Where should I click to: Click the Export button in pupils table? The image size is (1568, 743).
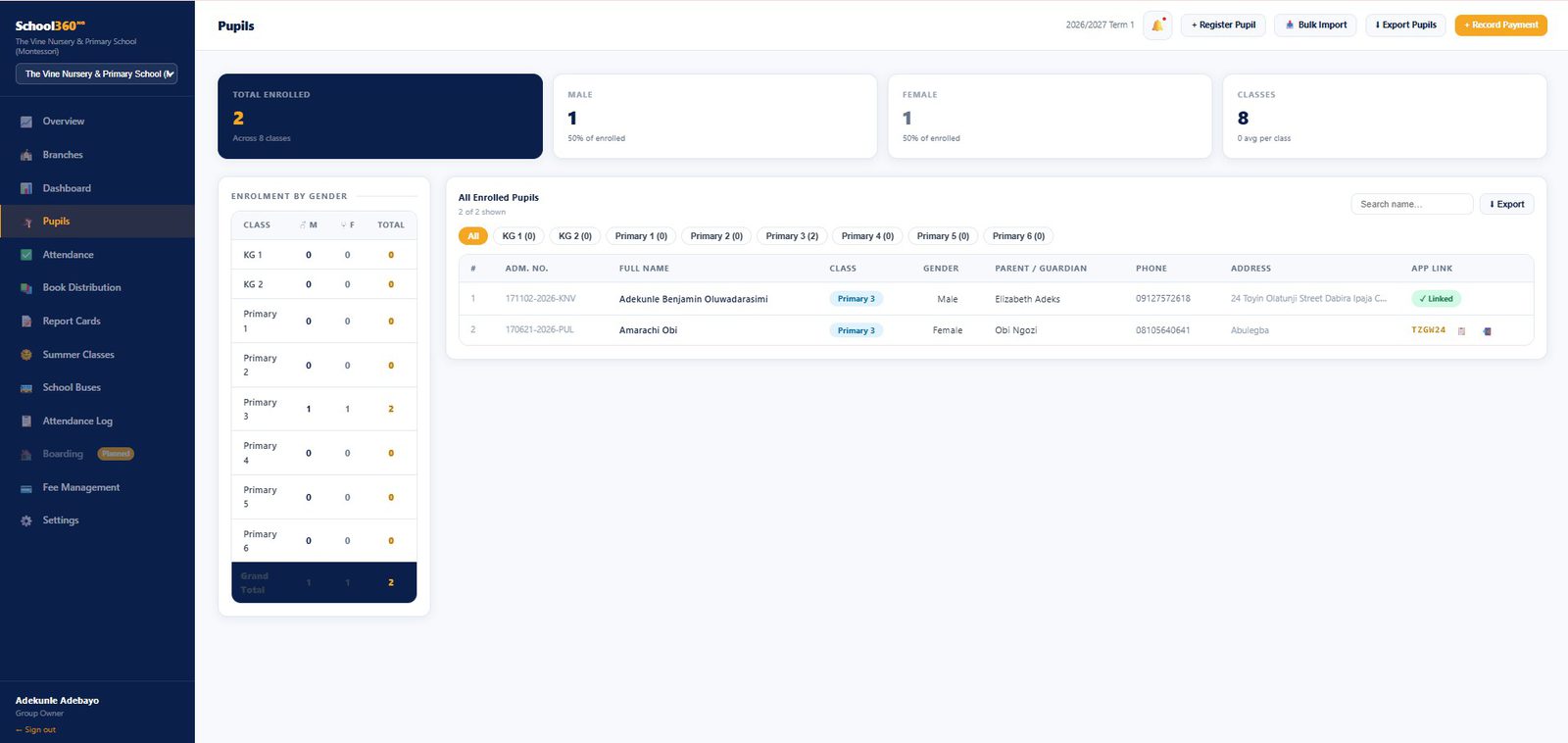[x=1506, y=204]
